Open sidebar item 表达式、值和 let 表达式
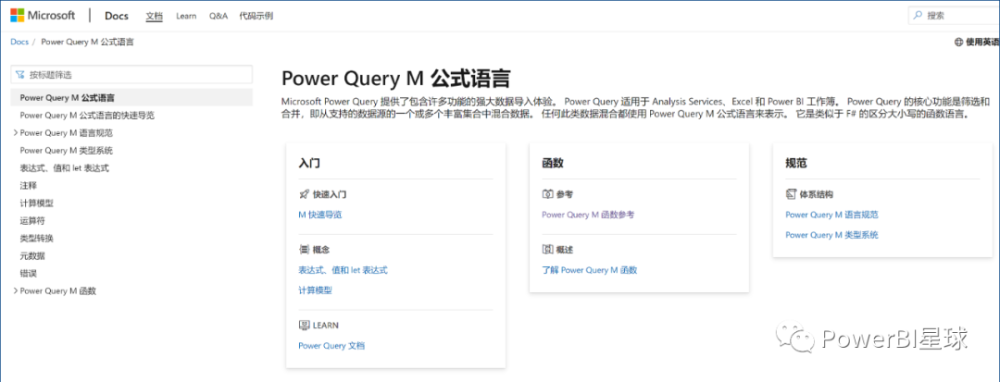This screenshot has width=1000, height=382. tap(64, 168)
